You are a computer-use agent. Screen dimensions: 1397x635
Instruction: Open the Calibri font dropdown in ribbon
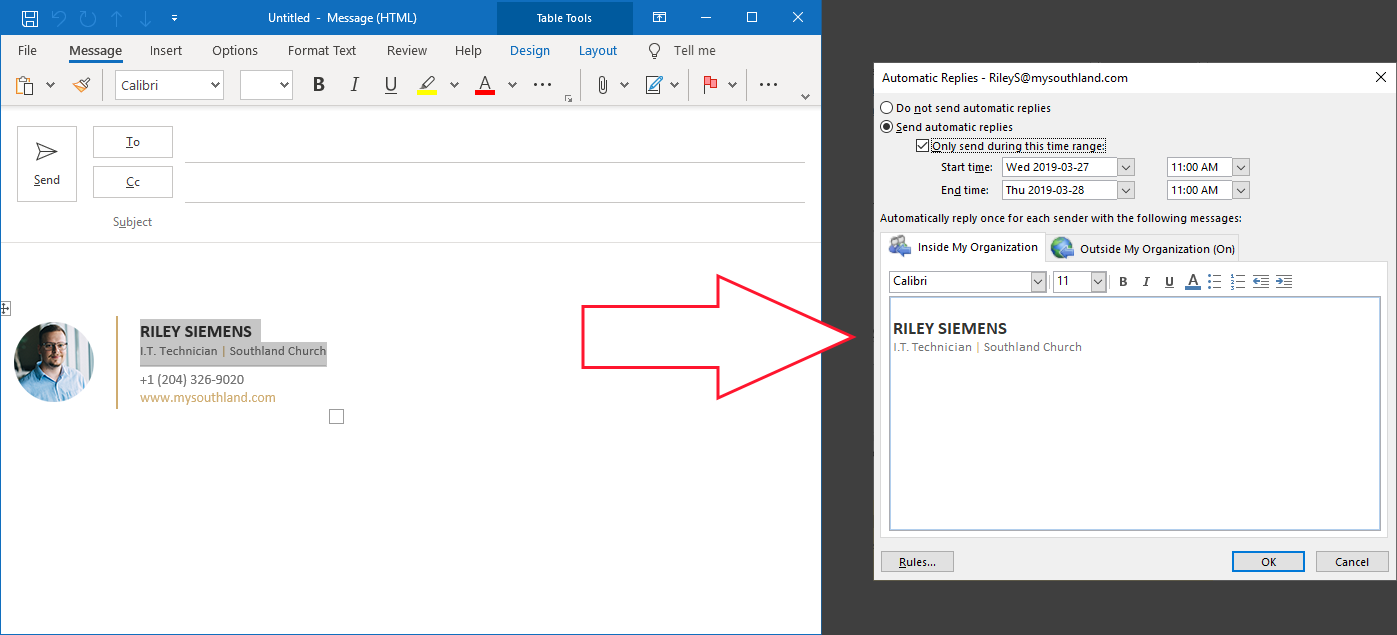215,86
